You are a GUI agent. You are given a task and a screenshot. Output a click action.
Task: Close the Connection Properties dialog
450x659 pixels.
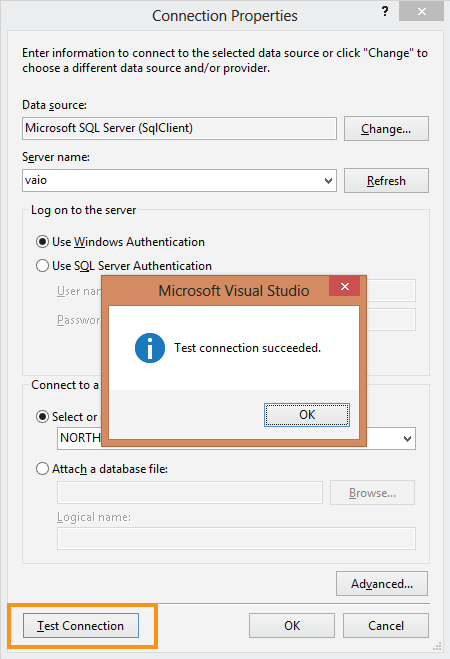(x=421, y=11)
